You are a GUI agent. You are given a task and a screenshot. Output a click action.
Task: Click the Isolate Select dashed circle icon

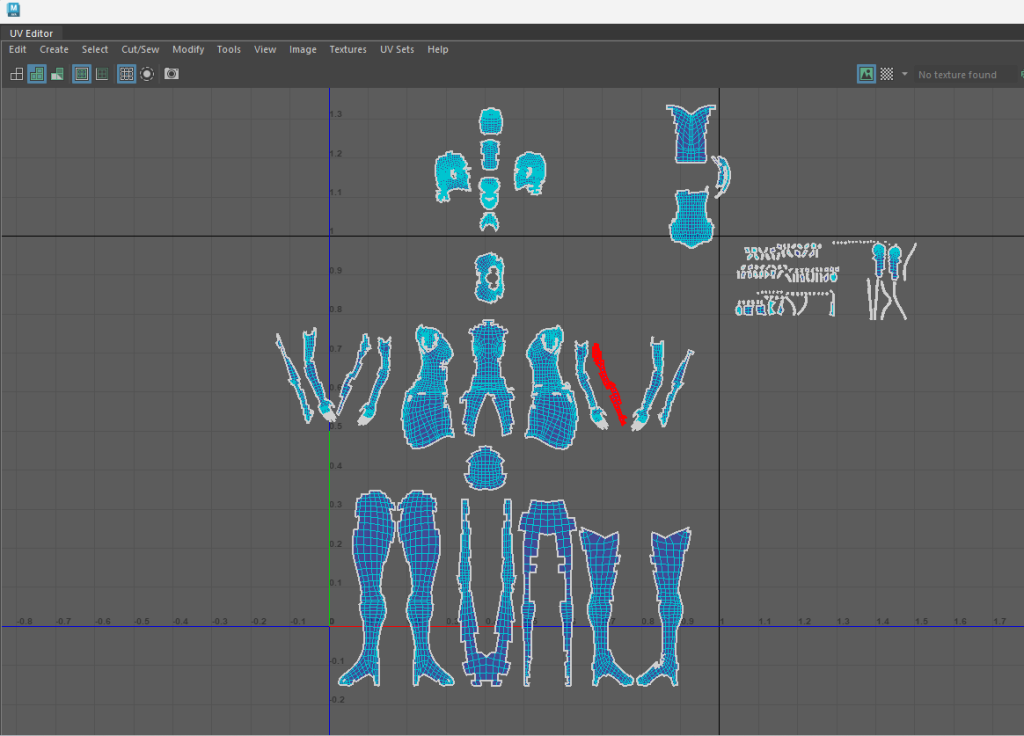147,74
